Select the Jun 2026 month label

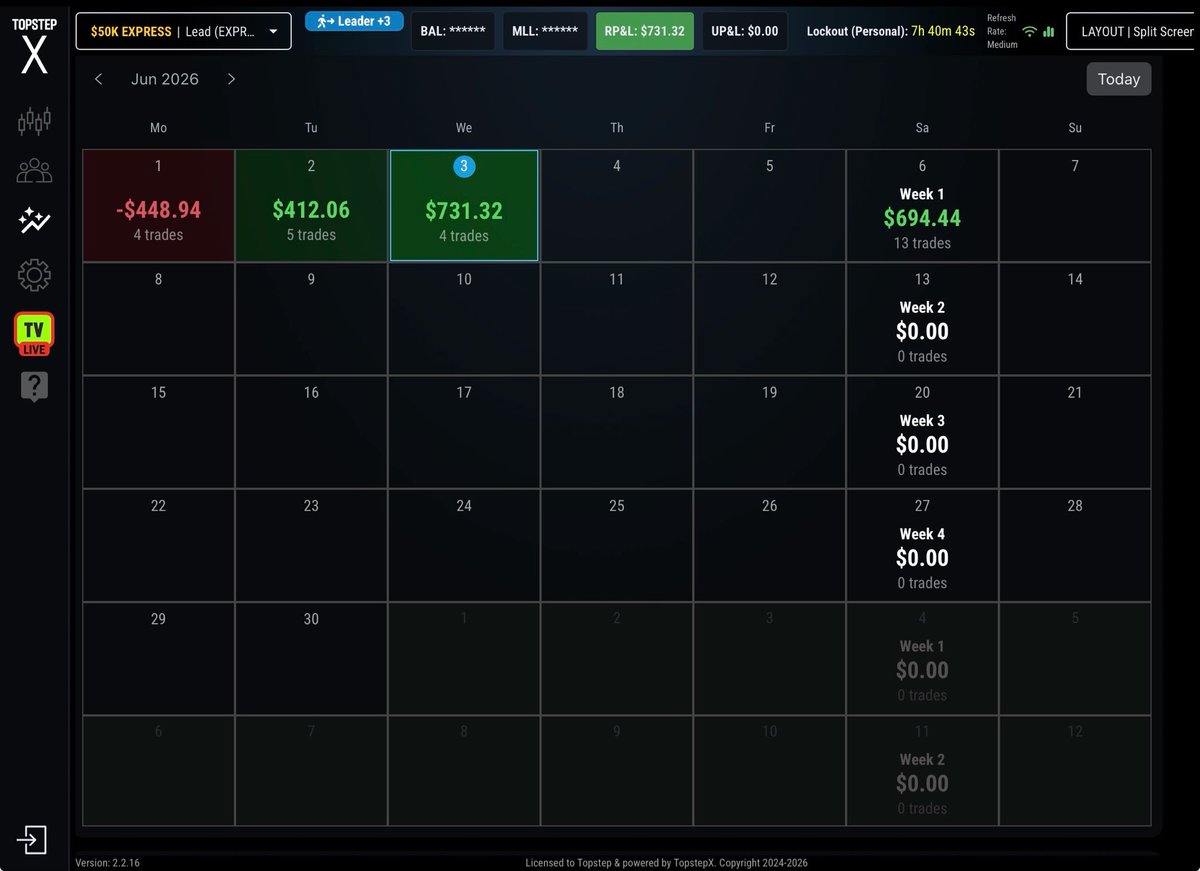pos(165,79)
